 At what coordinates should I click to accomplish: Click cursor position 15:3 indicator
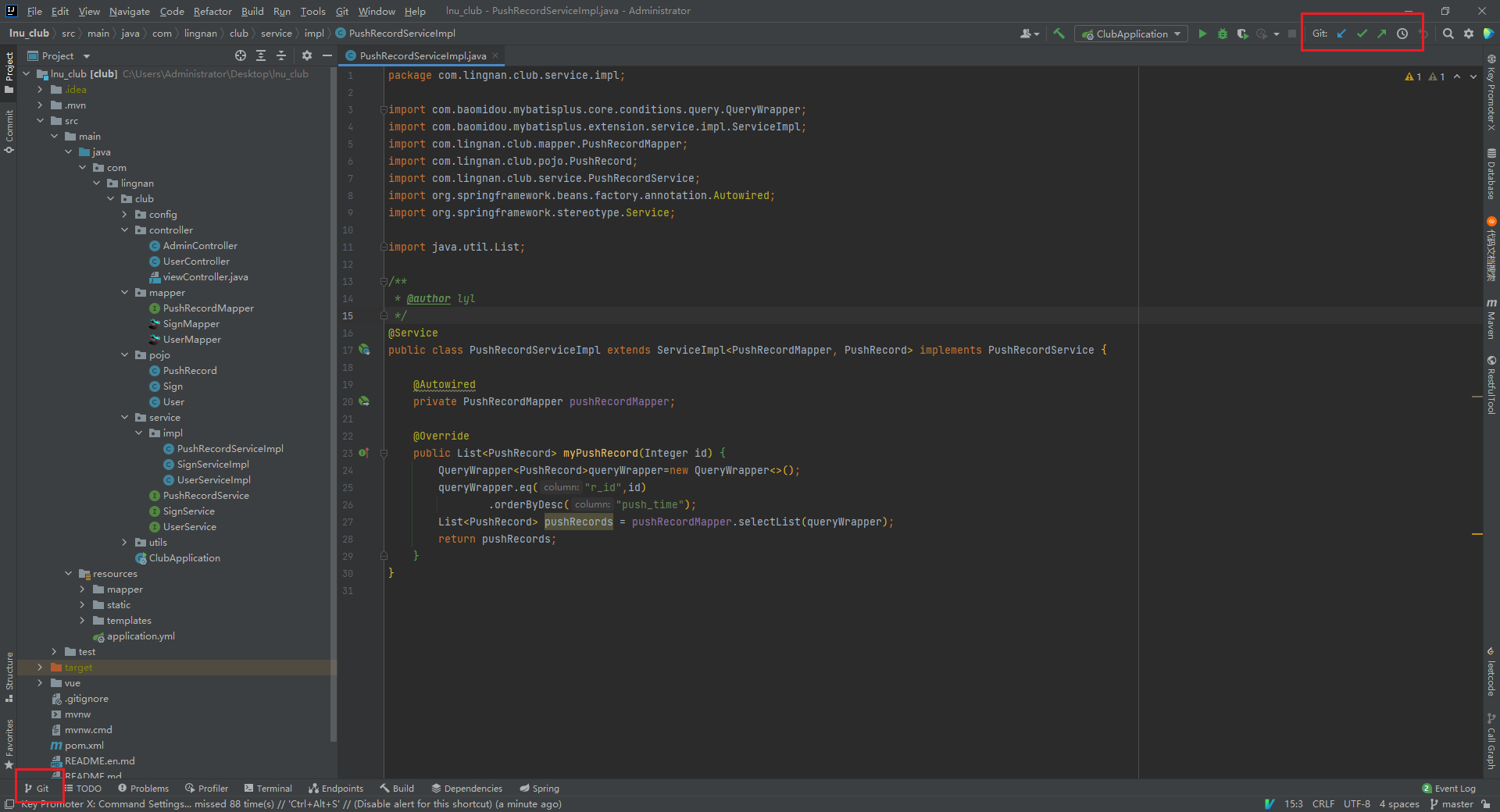1294,803
